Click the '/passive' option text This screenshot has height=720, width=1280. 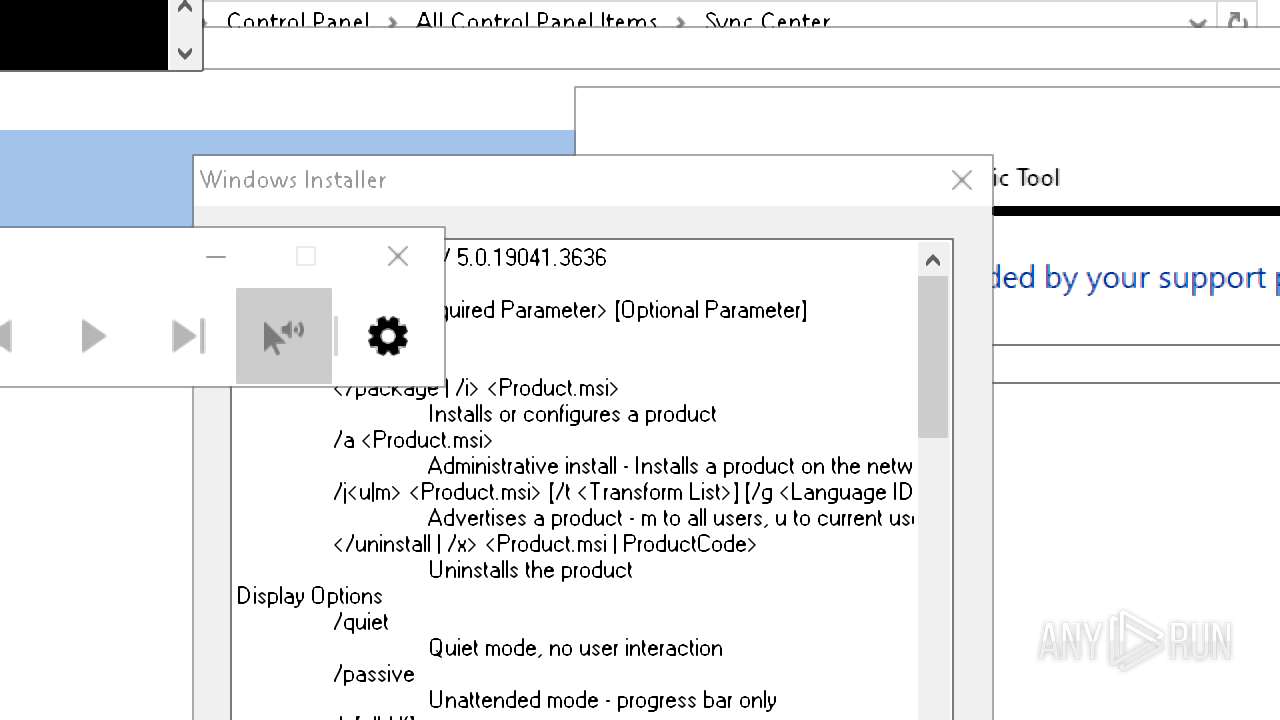click(x=373, y=674)
